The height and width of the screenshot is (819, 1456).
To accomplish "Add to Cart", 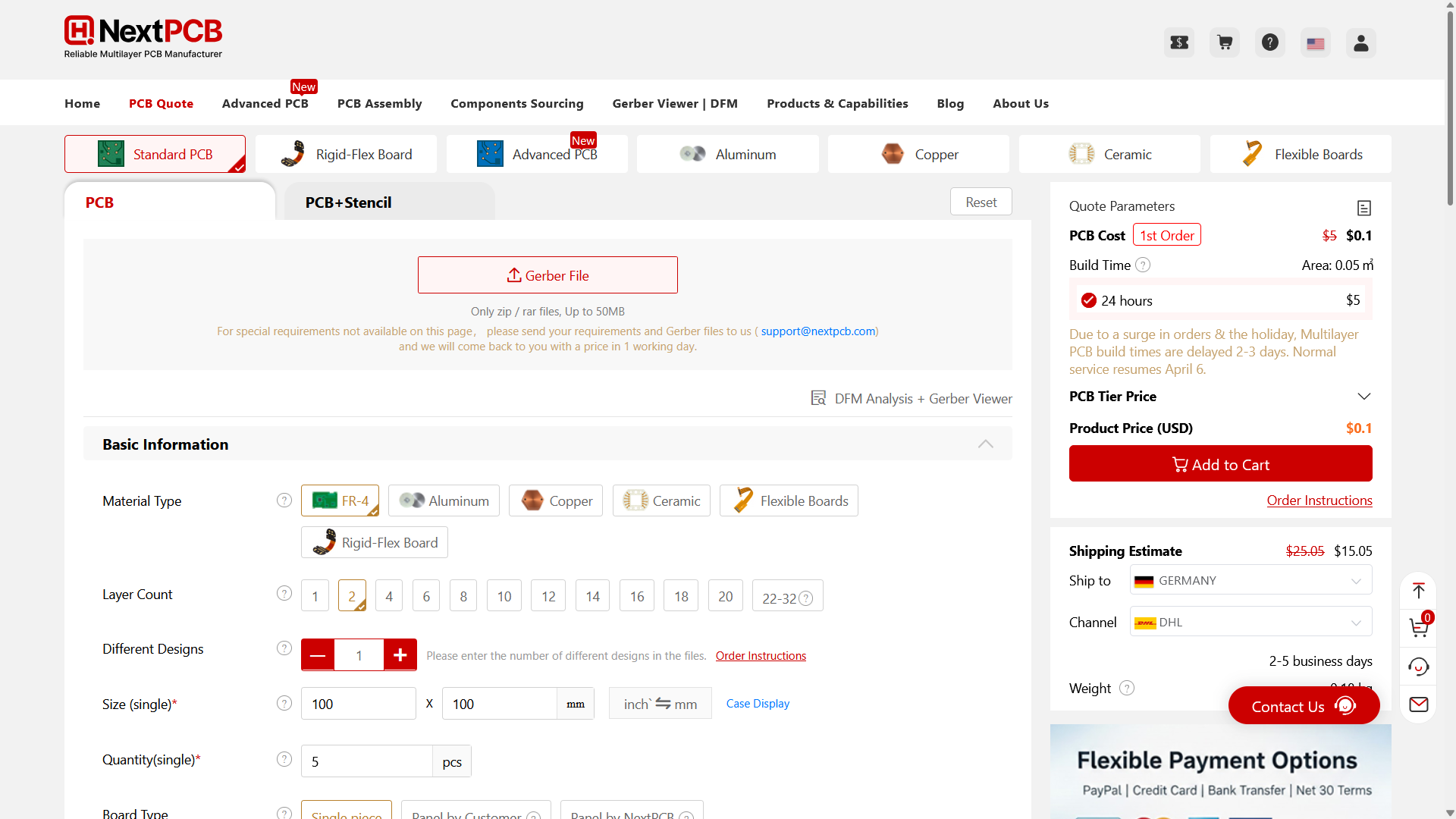I will pos(1220,463).
